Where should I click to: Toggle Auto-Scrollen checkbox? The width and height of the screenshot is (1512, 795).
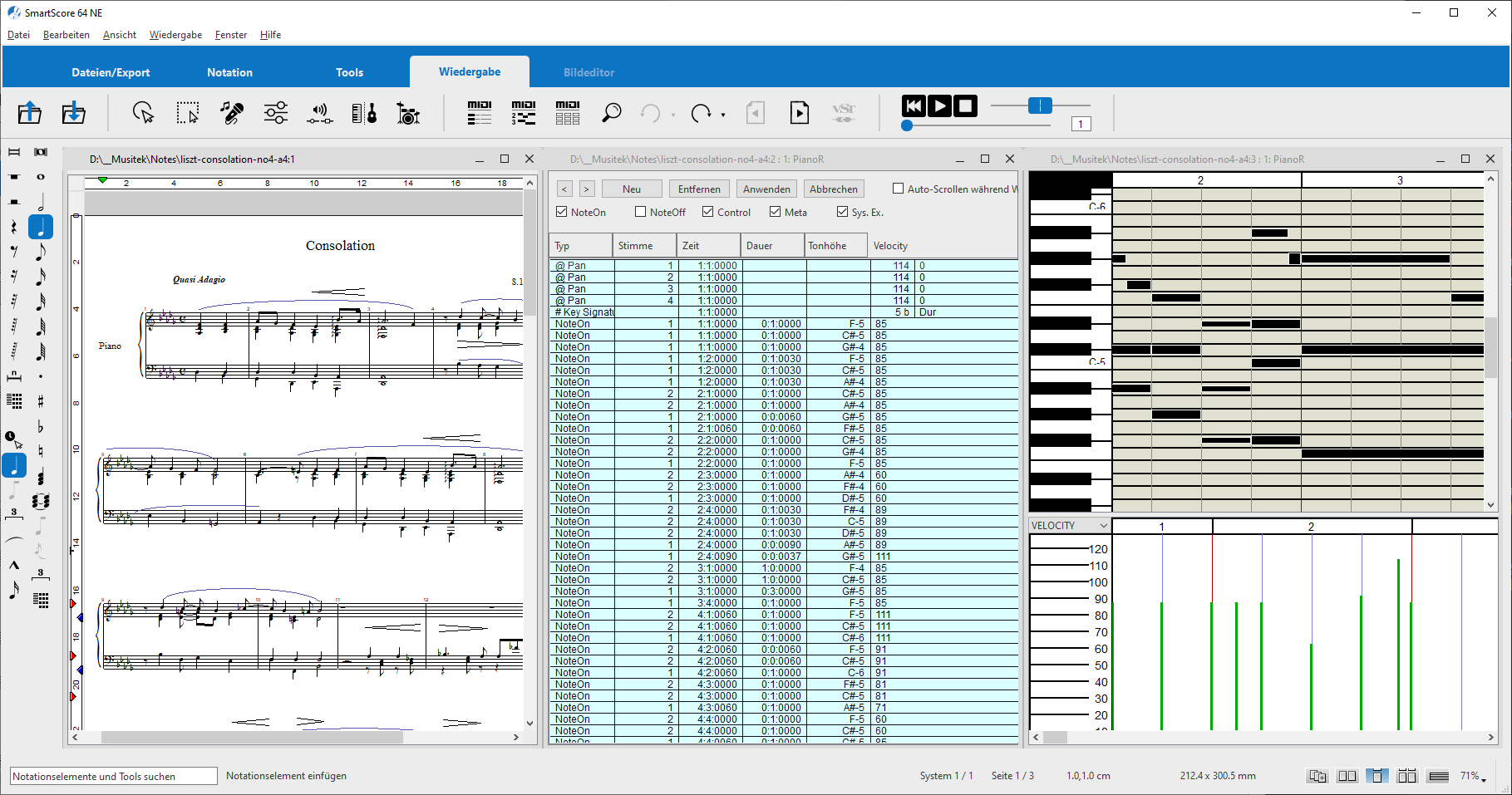(898, 189)
